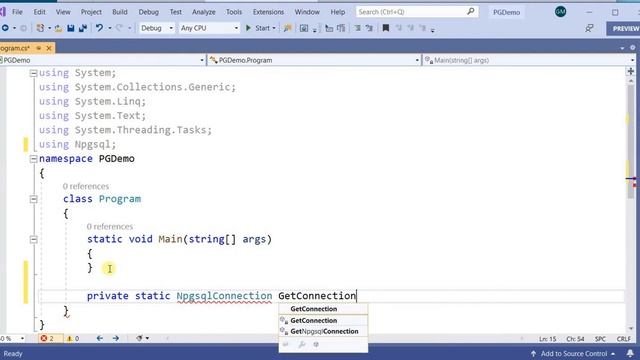The height and width of the screenshot is (360, 640).
Task: Open the Edit menu
Action: tap(39, 12)
